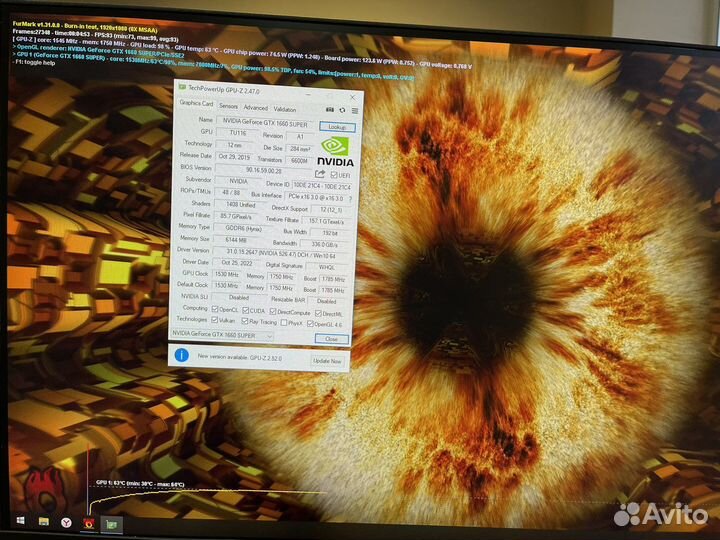The image size is (720, 540).
Task: Click the Update Now button
Action: coord(327,361)
